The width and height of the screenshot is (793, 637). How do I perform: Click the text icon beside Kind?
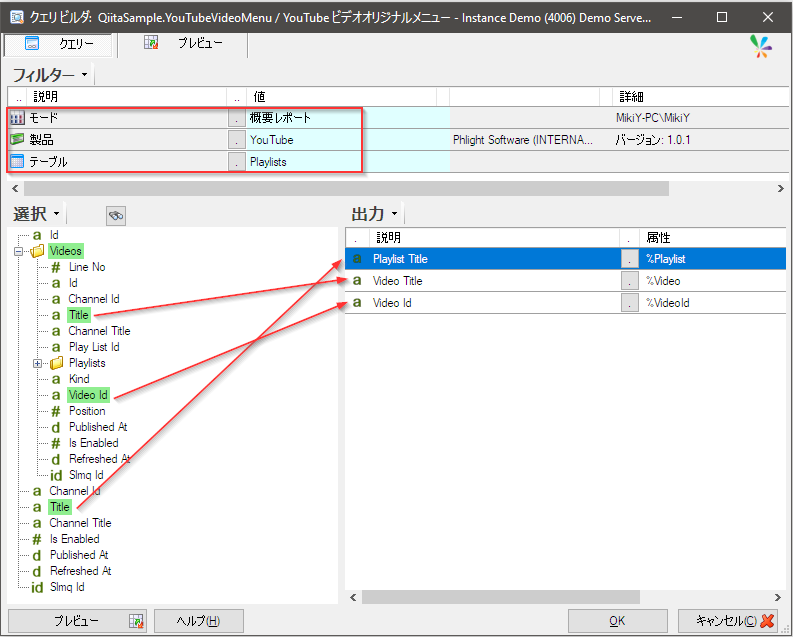56,379
